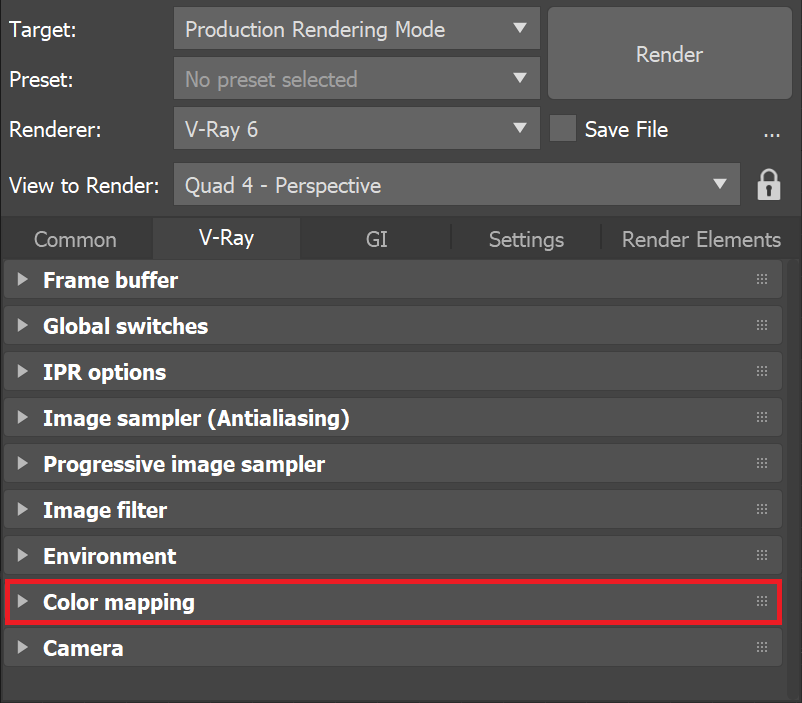This screenshot has width=802, height=703.
Task: Click the ellipsis icon next to Save File
Action: pyautogui.click(x=771, y=133)
